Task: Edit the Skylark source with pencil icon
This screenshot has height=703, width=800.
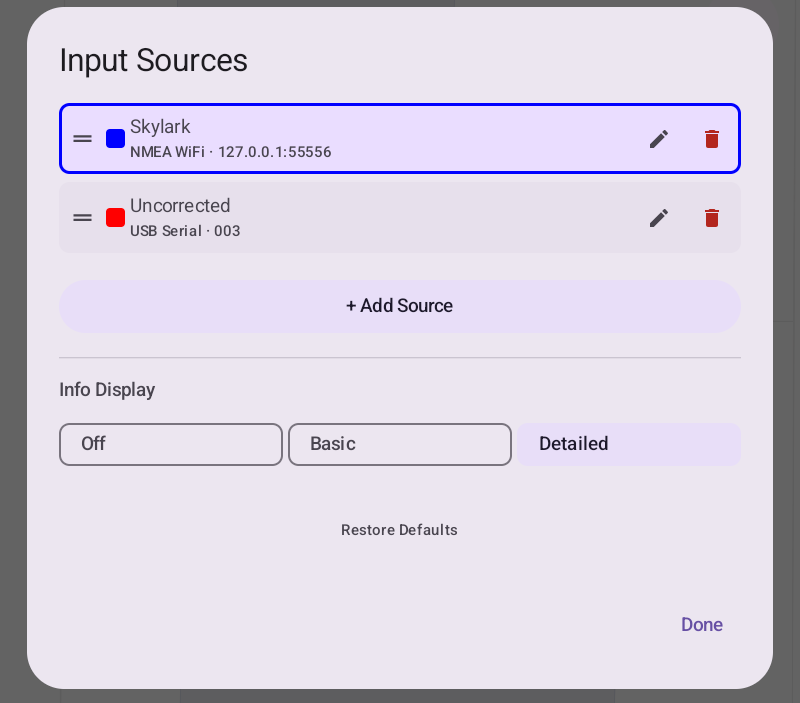Action: tap(659, 139)
